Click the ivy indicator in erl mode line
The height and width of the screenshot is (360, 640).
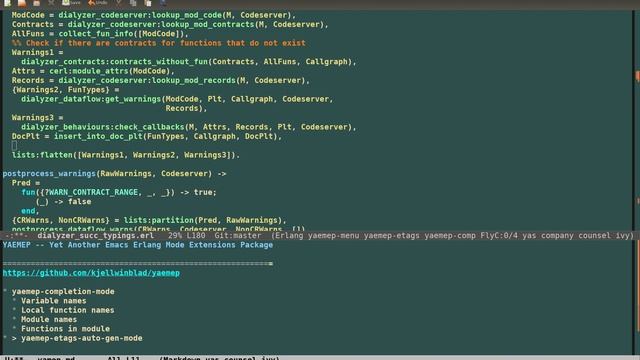pos(620,236)
